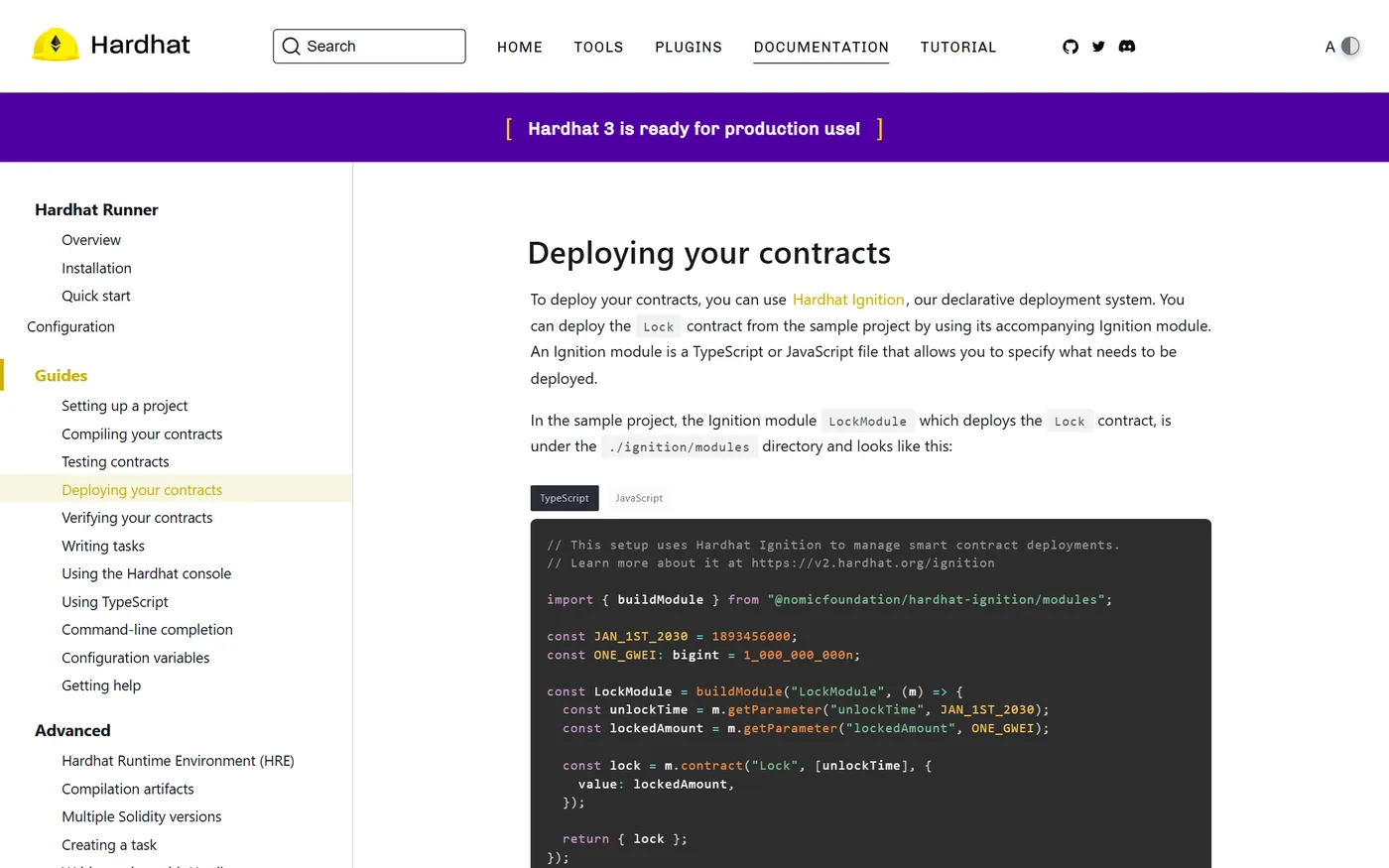Screen dimensions: 1389x868
Task: Focus the Search input field
Action: (x=369, y=47)
